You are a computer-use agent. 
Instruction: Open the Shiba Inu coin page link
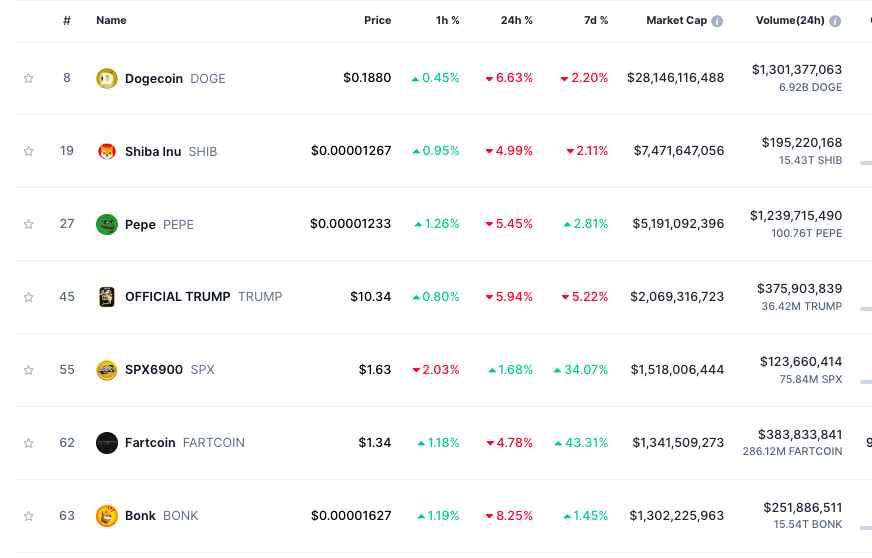pyautogui.click(x=153, y=151)
